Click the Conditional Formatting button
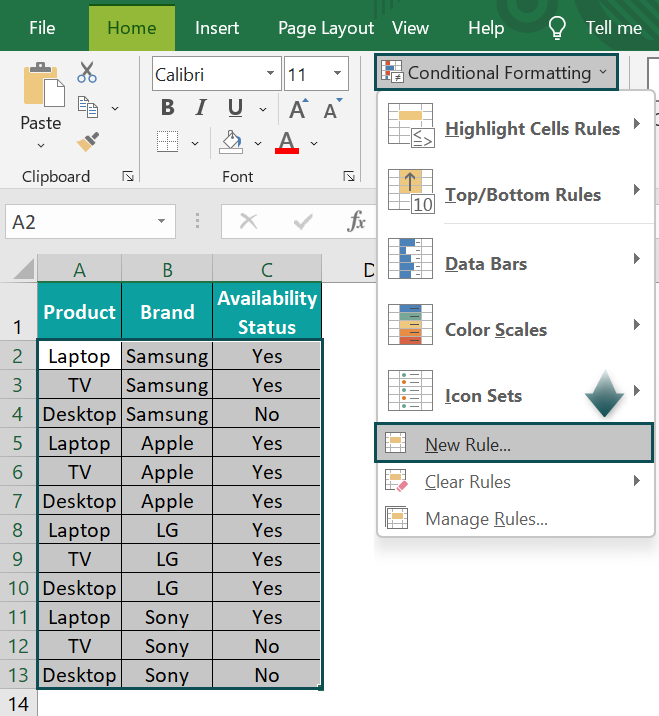The height and width of the screenshot is (716, 659). pos(496,73)
